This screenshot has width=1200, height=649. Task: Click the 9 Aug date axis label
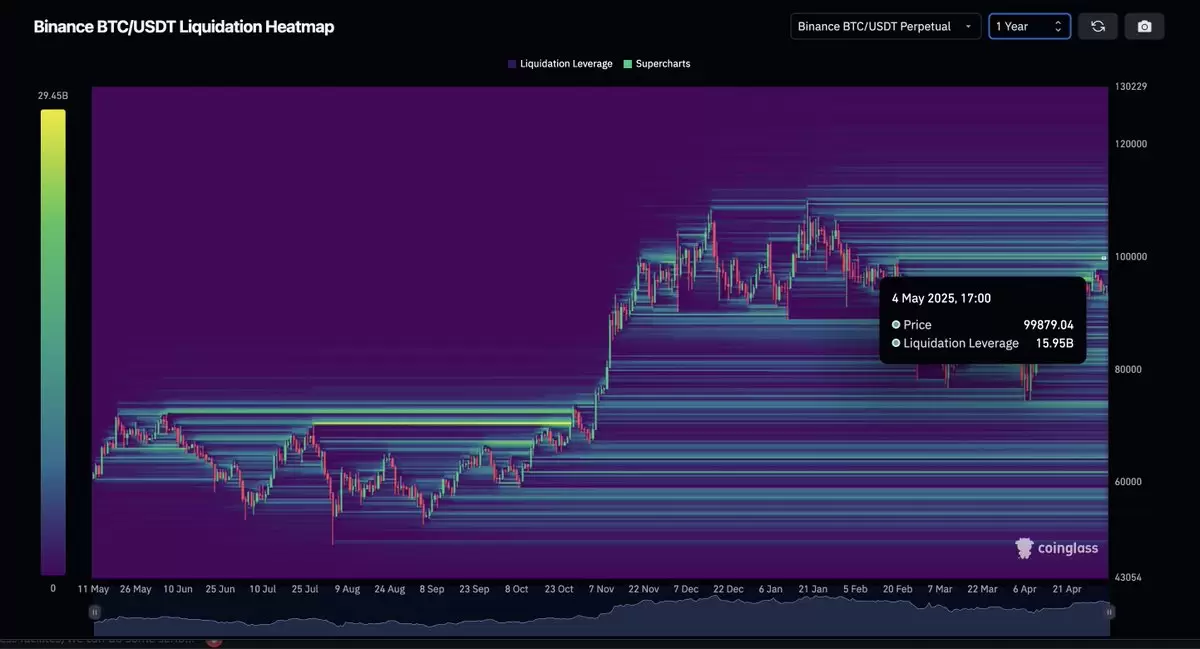tap(346, 590)
